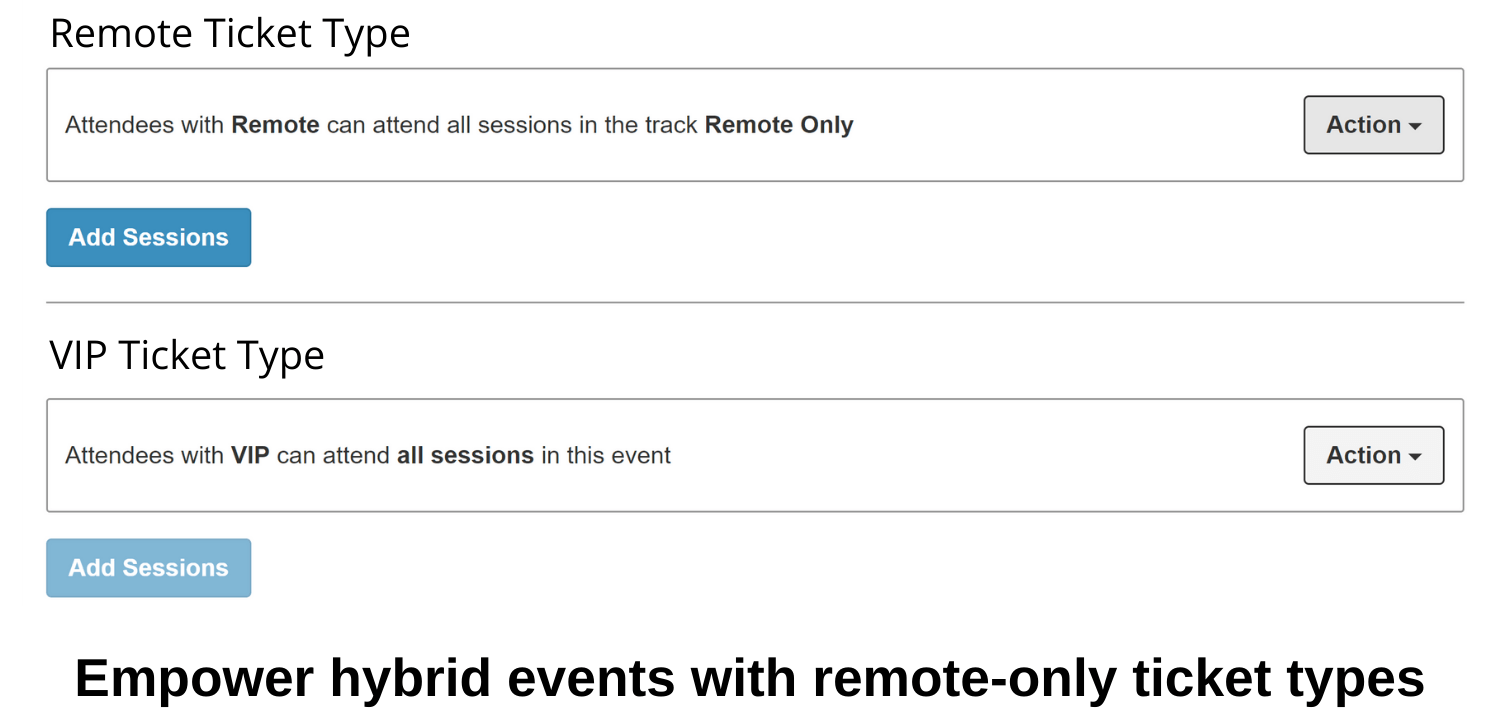Screen dimensions: 1500x716
Task: Select the bold Remote Only track name
Action: tap(779, 126)
